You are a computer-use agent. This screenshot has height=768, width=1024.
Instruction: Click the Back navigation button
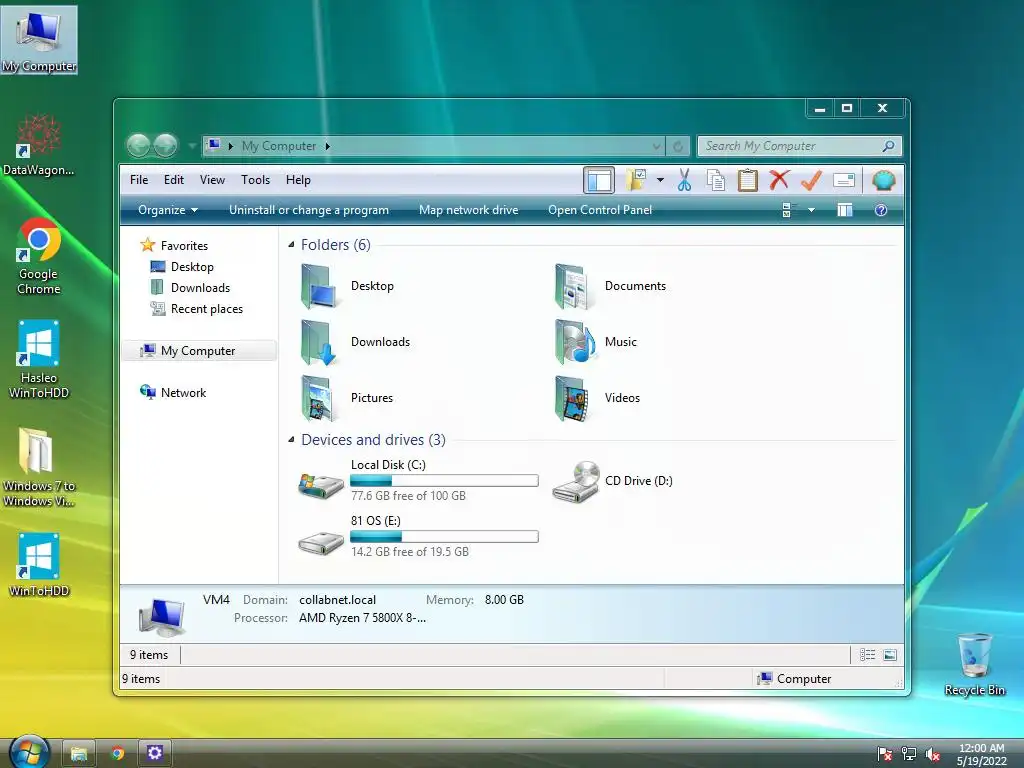(138, 146)
